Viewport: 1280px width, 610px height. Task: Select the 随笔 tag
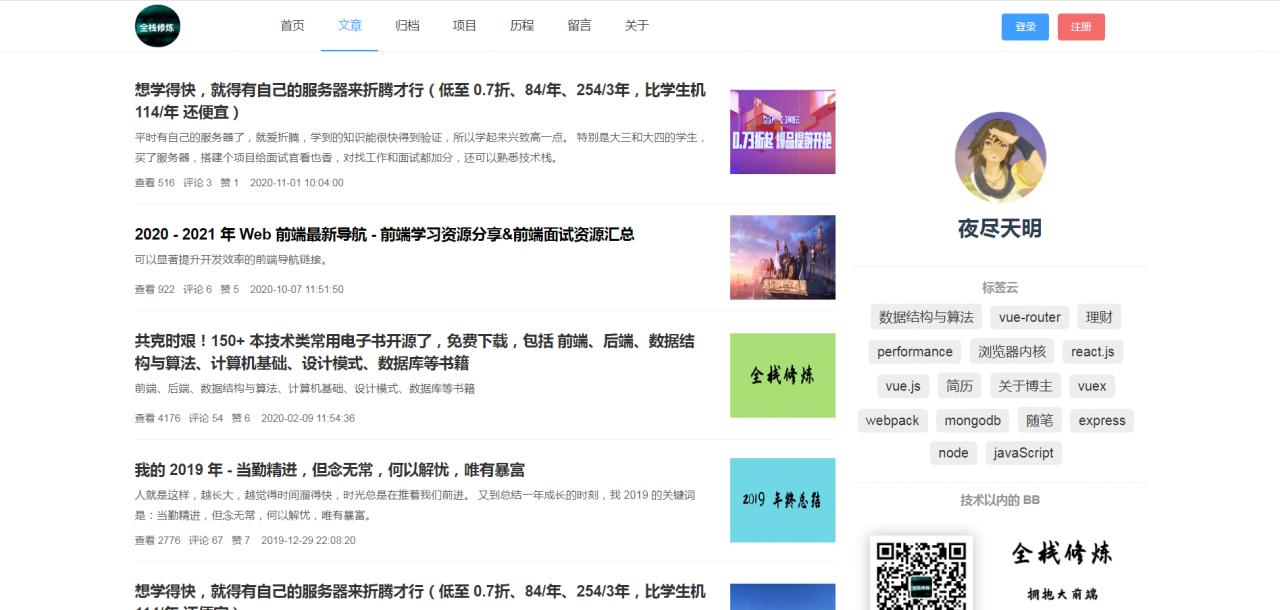[x=1040, y=421]
